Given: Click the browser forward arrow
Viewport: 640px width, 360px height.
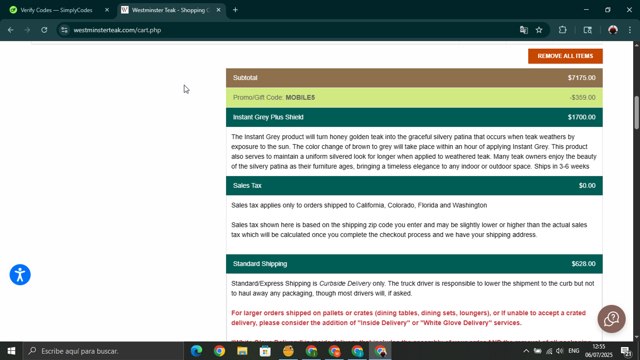Looking at the screenshot, I should 27,30.
